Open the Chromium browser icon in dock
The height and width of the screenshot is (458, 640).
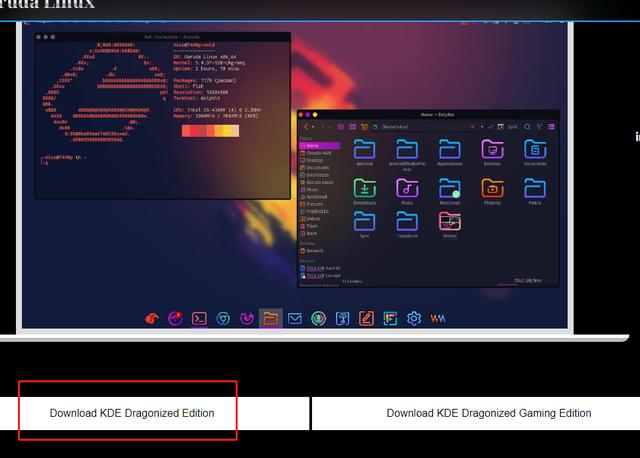[223, 318]
